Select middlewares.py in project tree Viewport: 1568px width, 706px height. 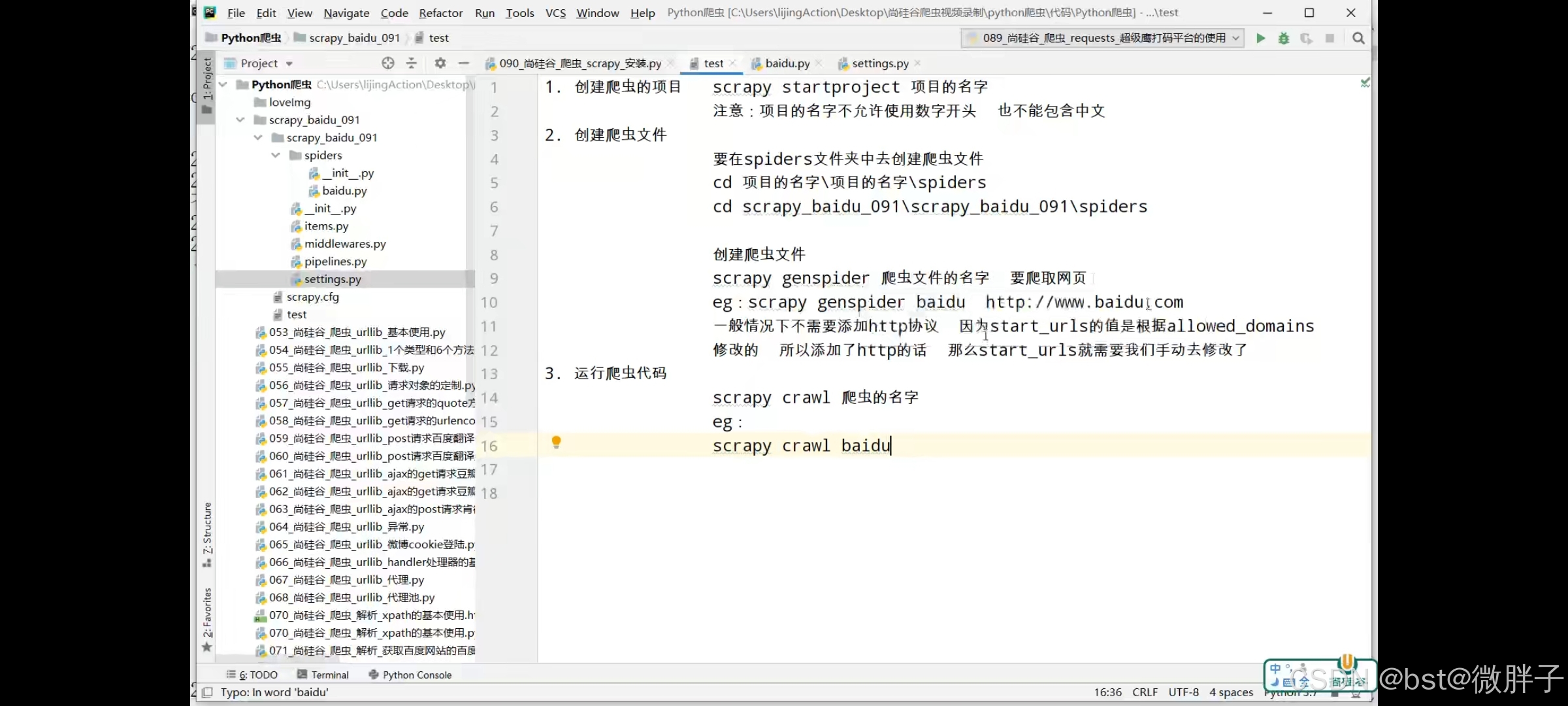(344, 243)
